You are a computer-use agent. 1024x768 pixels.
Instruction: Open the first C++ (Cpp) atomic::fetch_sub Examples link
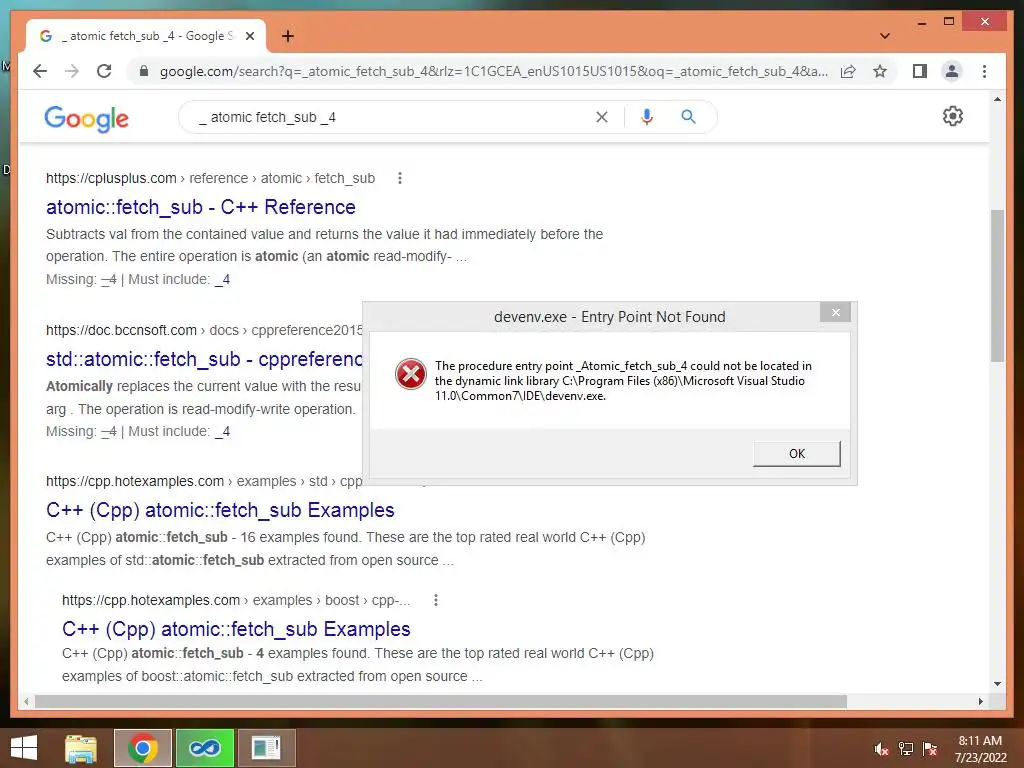[x=220, y=510]
